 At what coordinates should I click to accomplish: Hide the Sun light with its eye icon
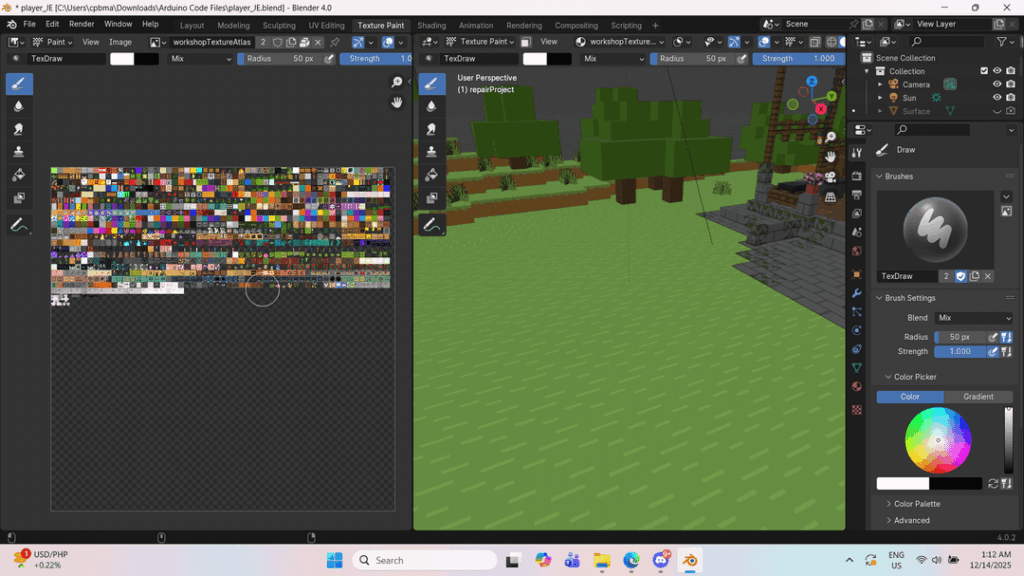[997, 98]
